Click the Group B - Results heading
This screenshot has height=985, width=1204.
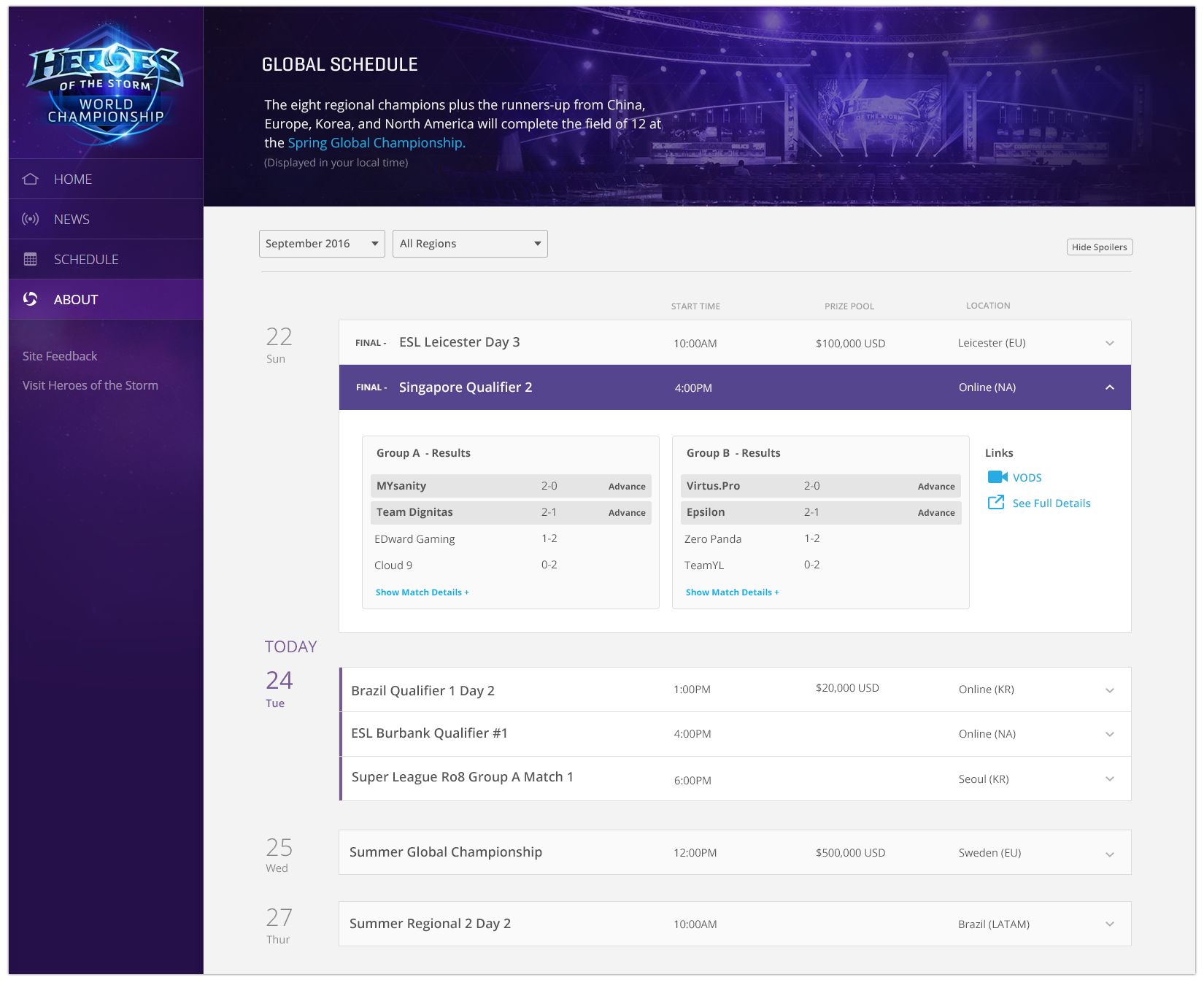coord(733,453)
